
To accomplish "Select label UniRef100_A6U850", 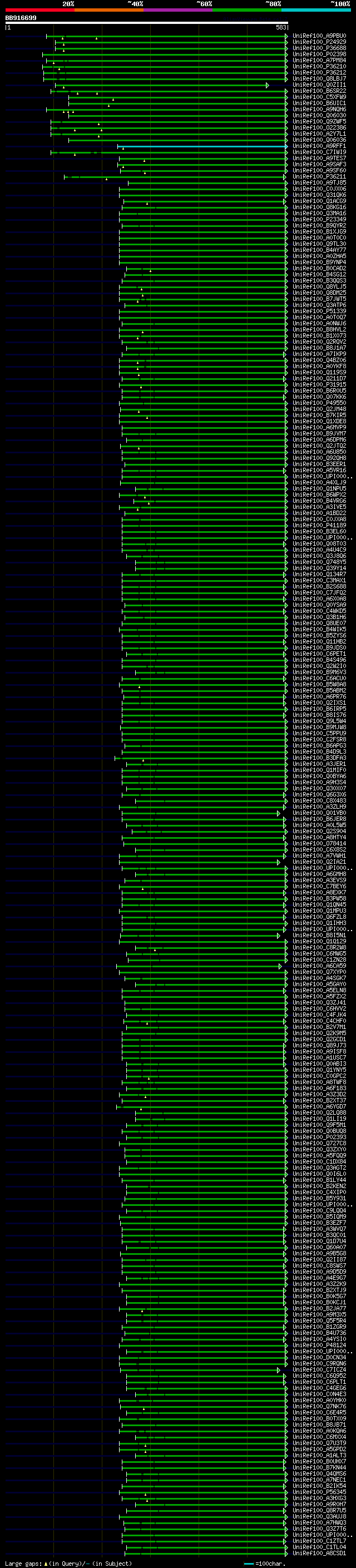I will 319,452.
